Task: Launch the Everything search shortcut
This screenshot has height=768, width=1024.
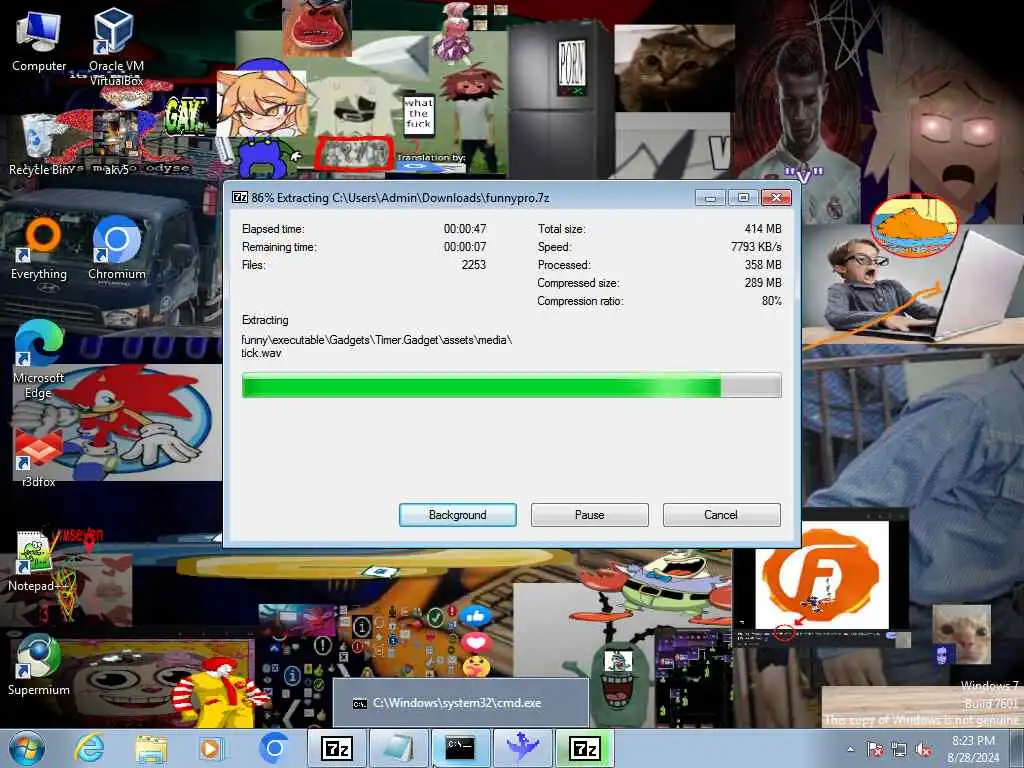Action: (39, 249)
